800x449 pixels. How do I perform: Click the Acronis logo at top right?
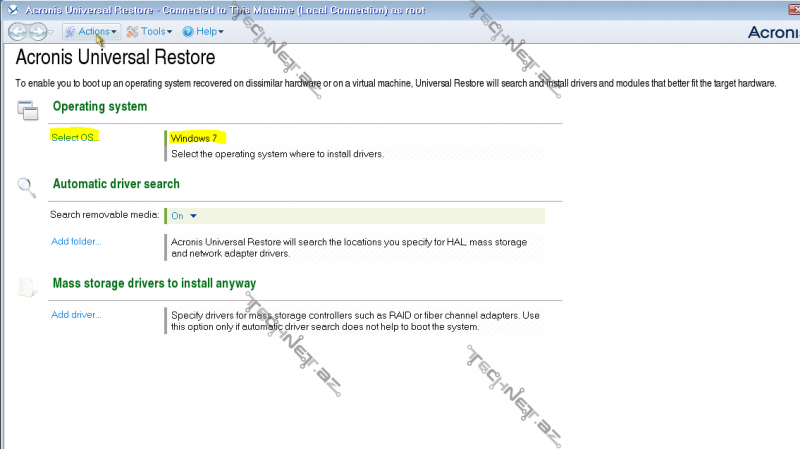coord(772,32)
